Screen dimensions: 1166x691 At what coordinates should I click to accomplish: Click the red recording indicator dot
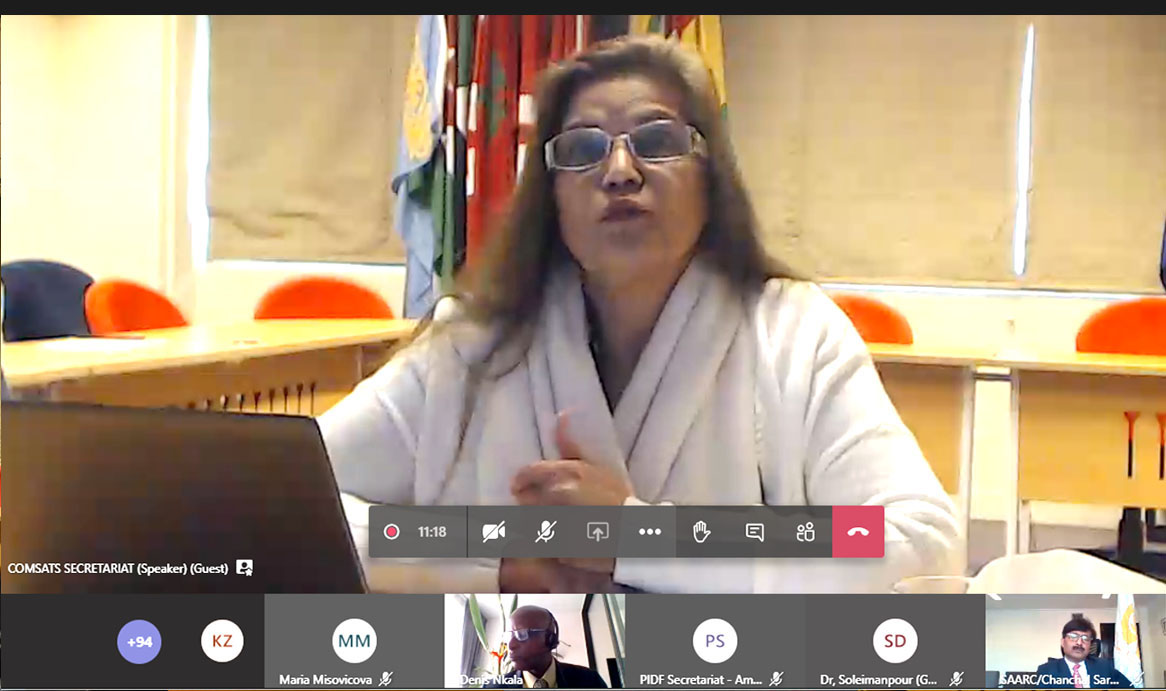391,532
